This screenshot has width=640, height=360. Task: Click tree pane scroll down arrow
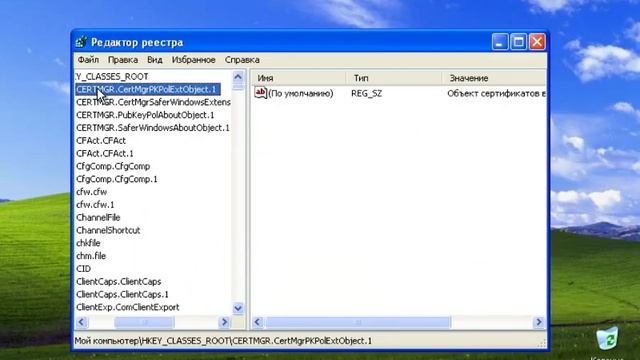pos(238,308)
